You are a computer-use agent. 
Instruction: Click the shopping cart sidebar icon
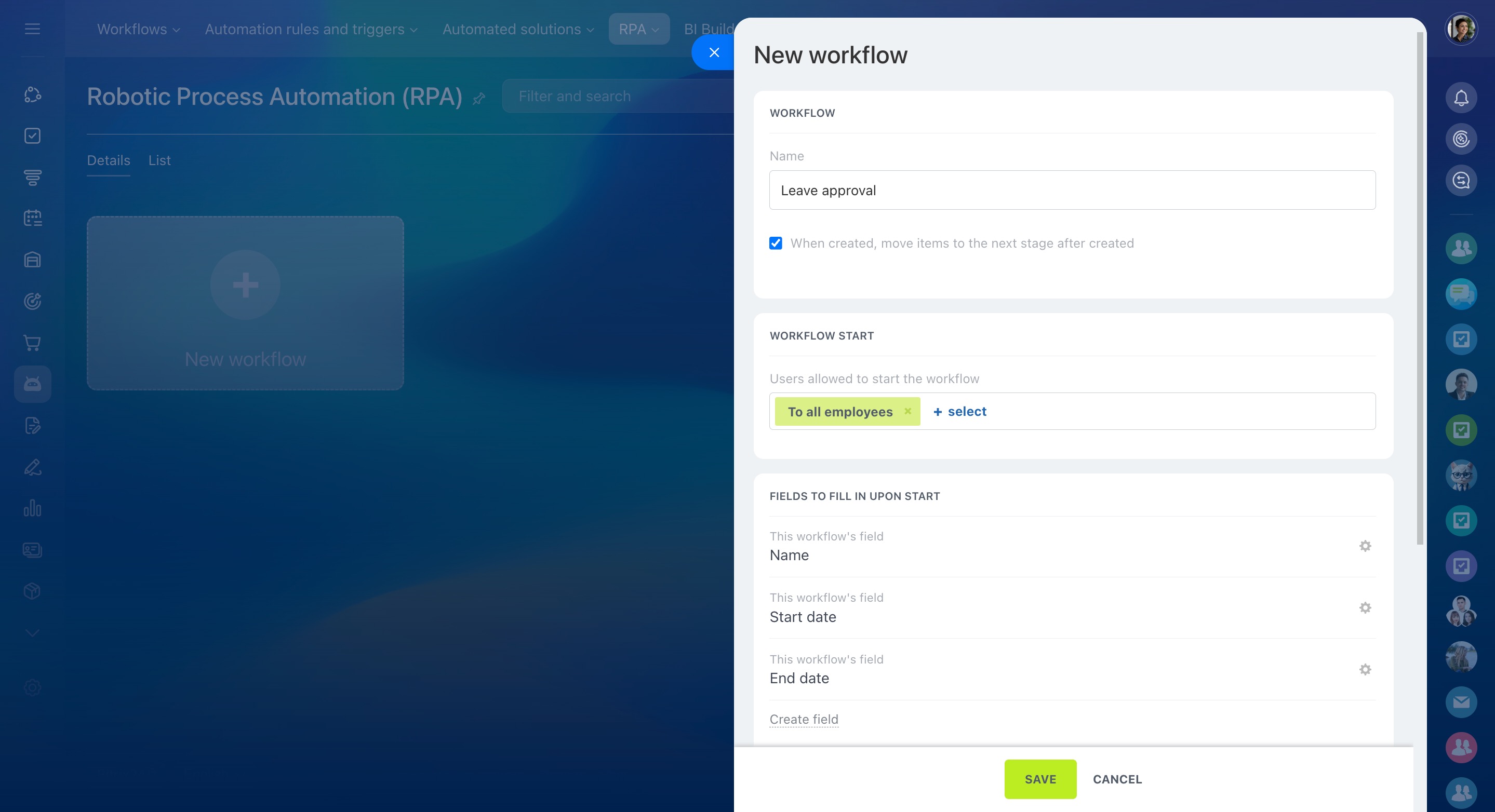[33, 343]
